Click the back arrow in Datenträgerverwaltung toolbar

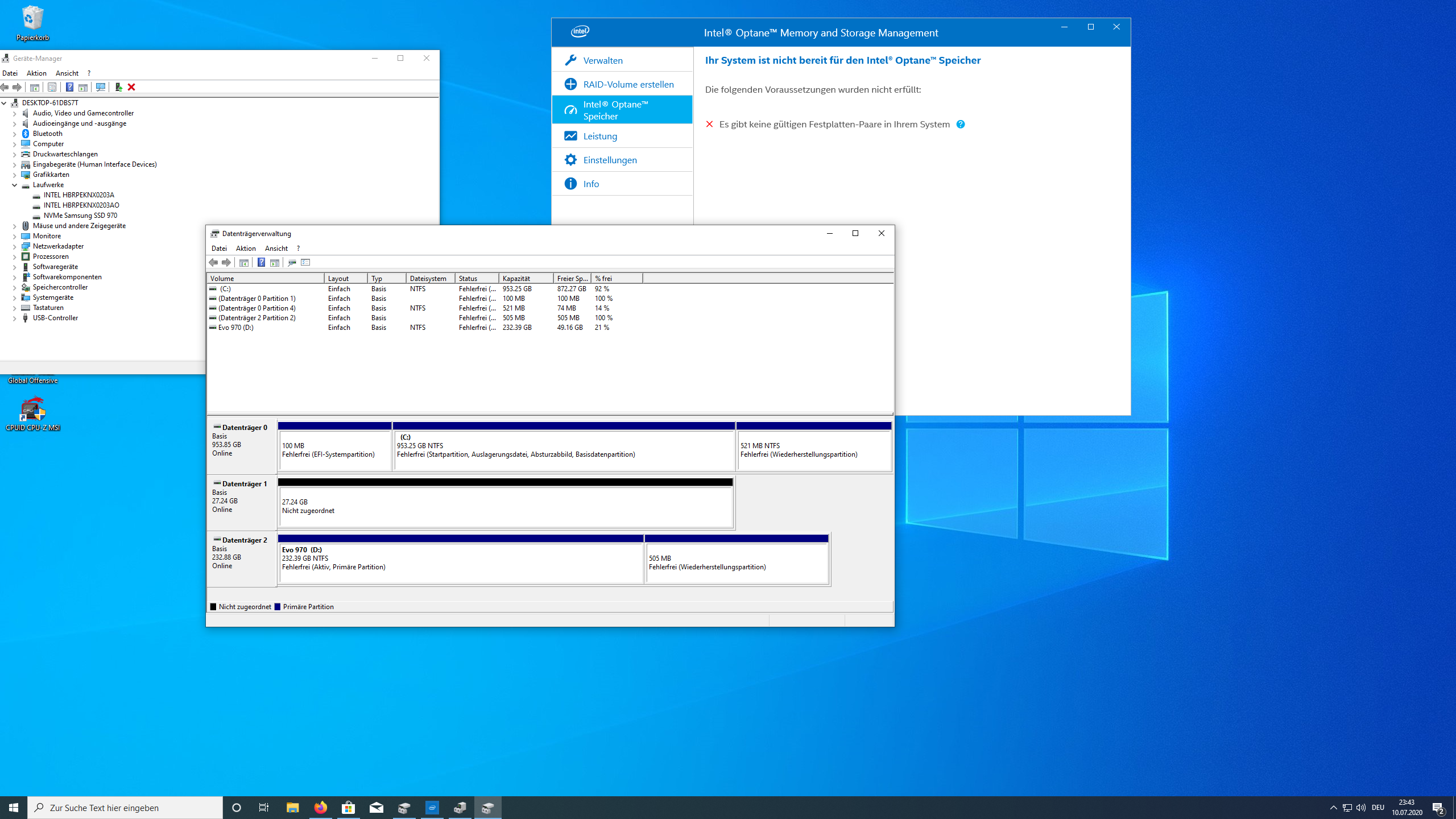[x=213, y=262]
